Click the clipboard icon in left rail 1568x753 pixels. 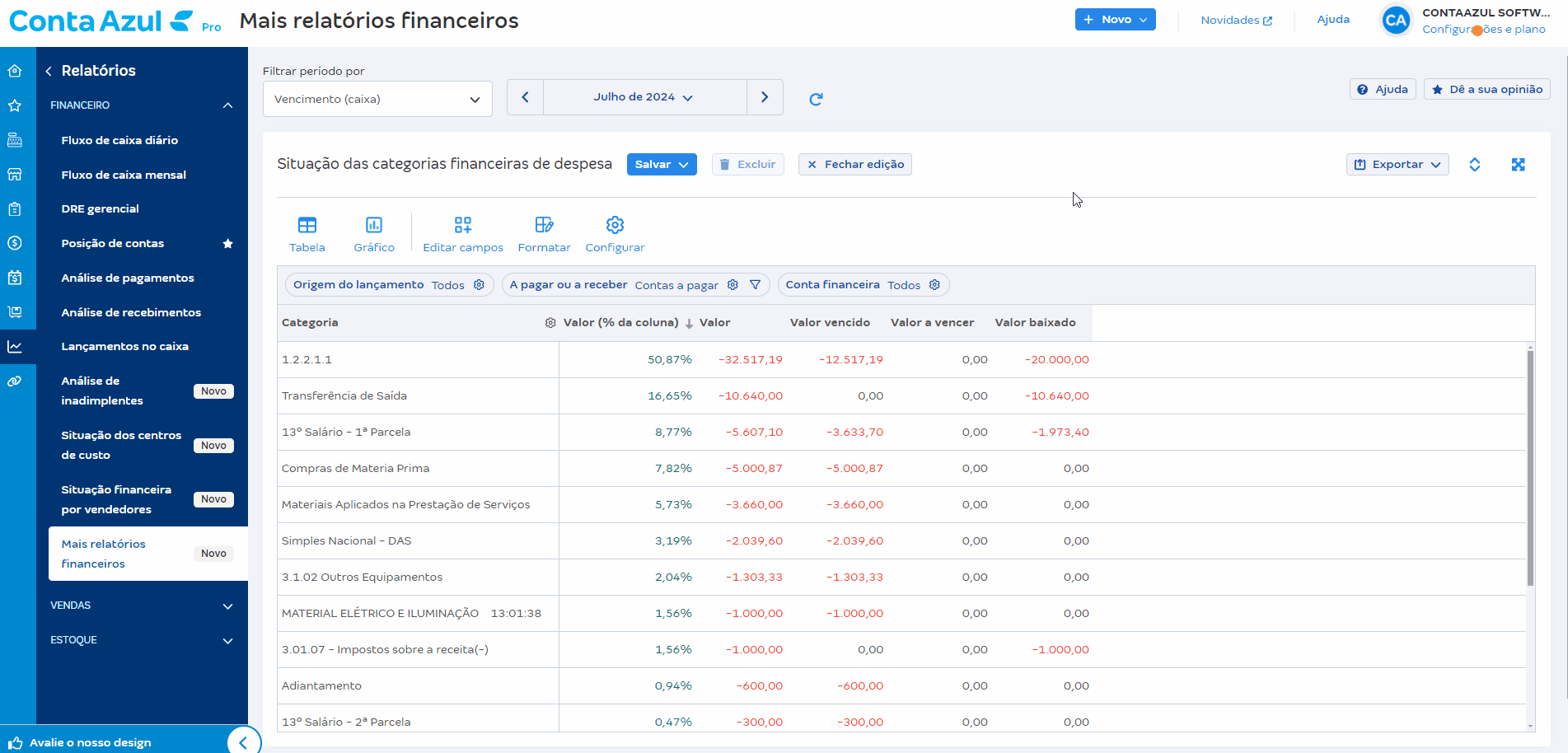(15, 209)
